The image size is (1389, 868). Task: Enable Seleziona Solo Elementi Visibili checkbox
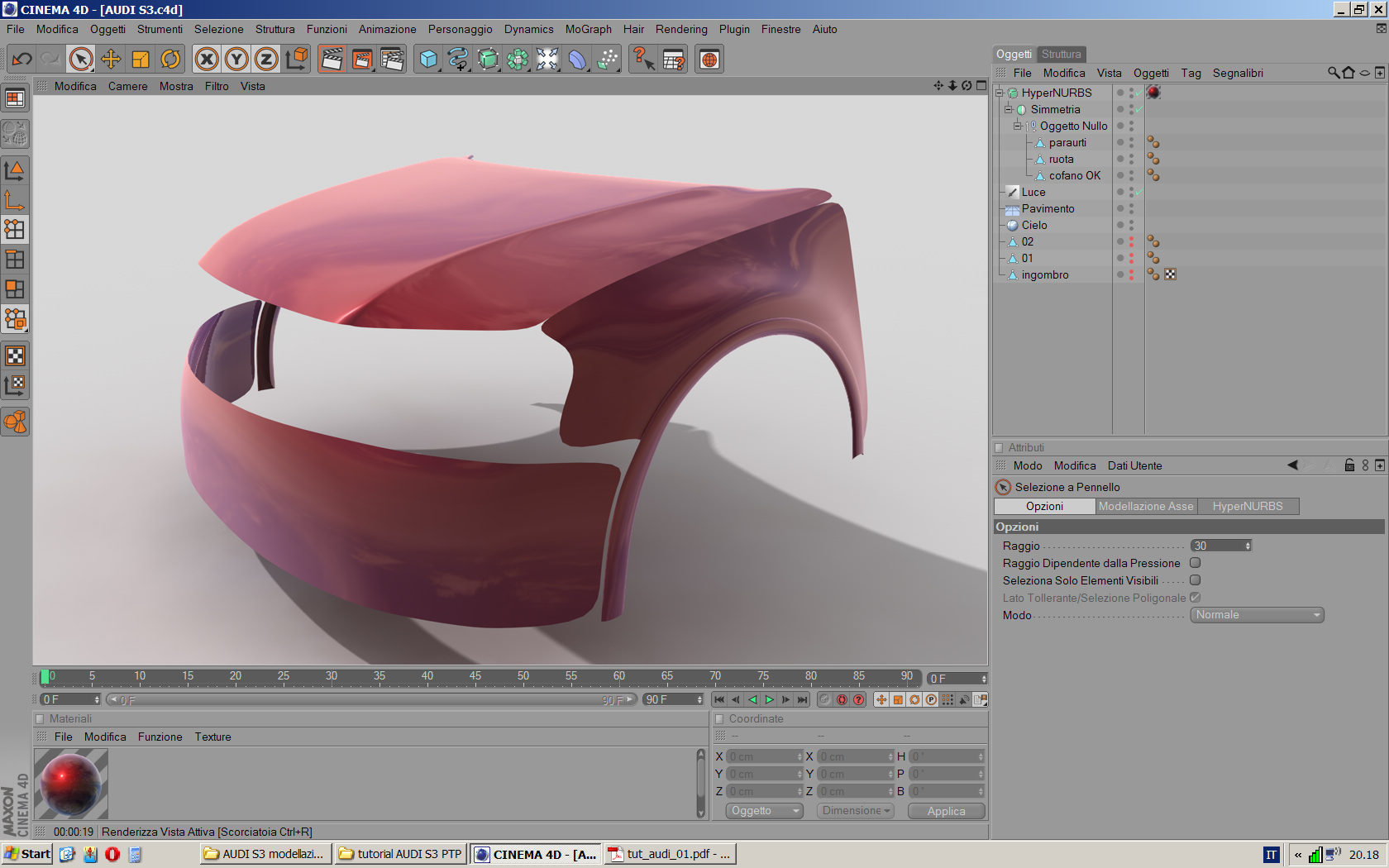[x=1195, y=580]
